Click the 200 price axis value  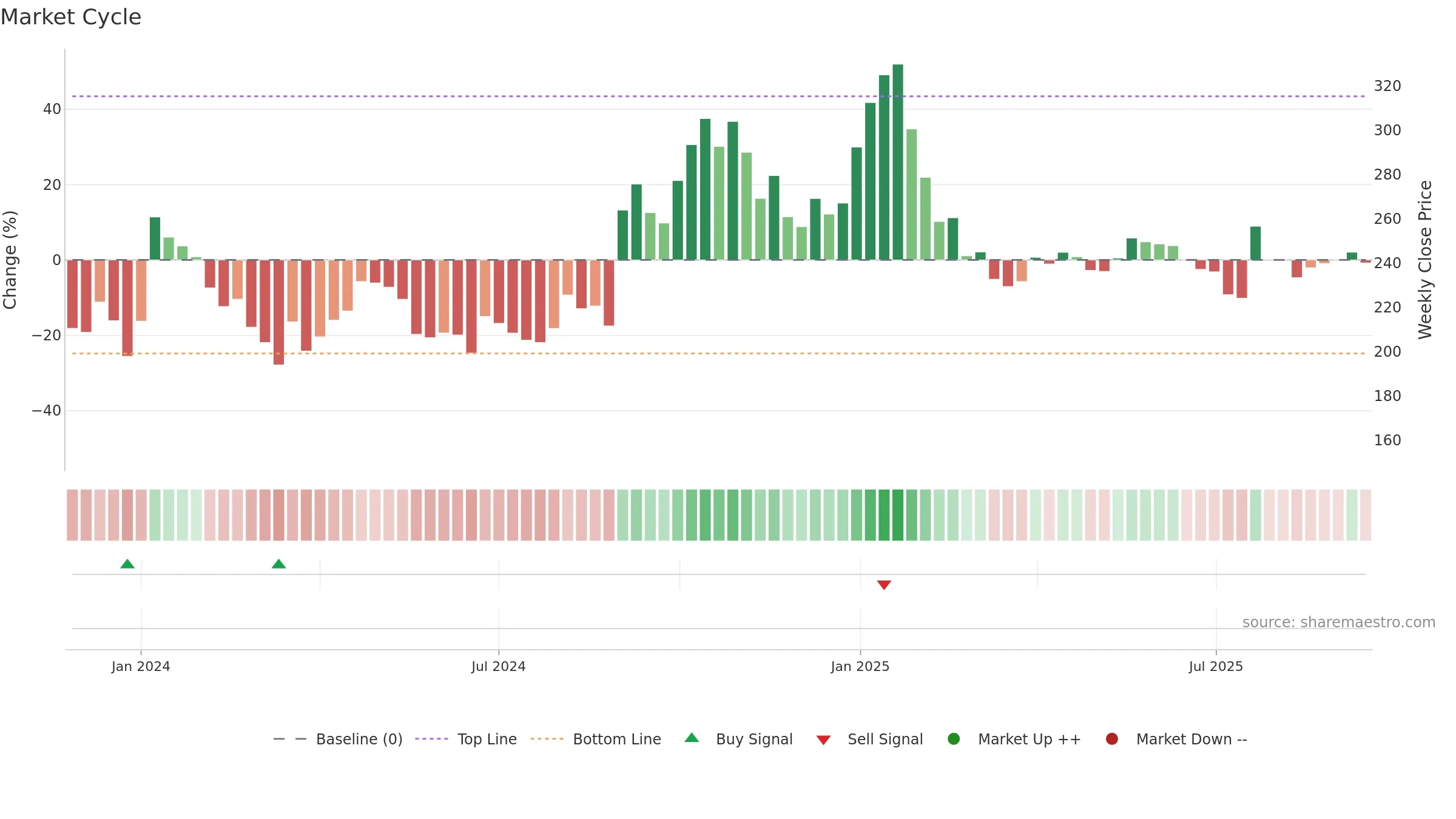click(1387, 352)
